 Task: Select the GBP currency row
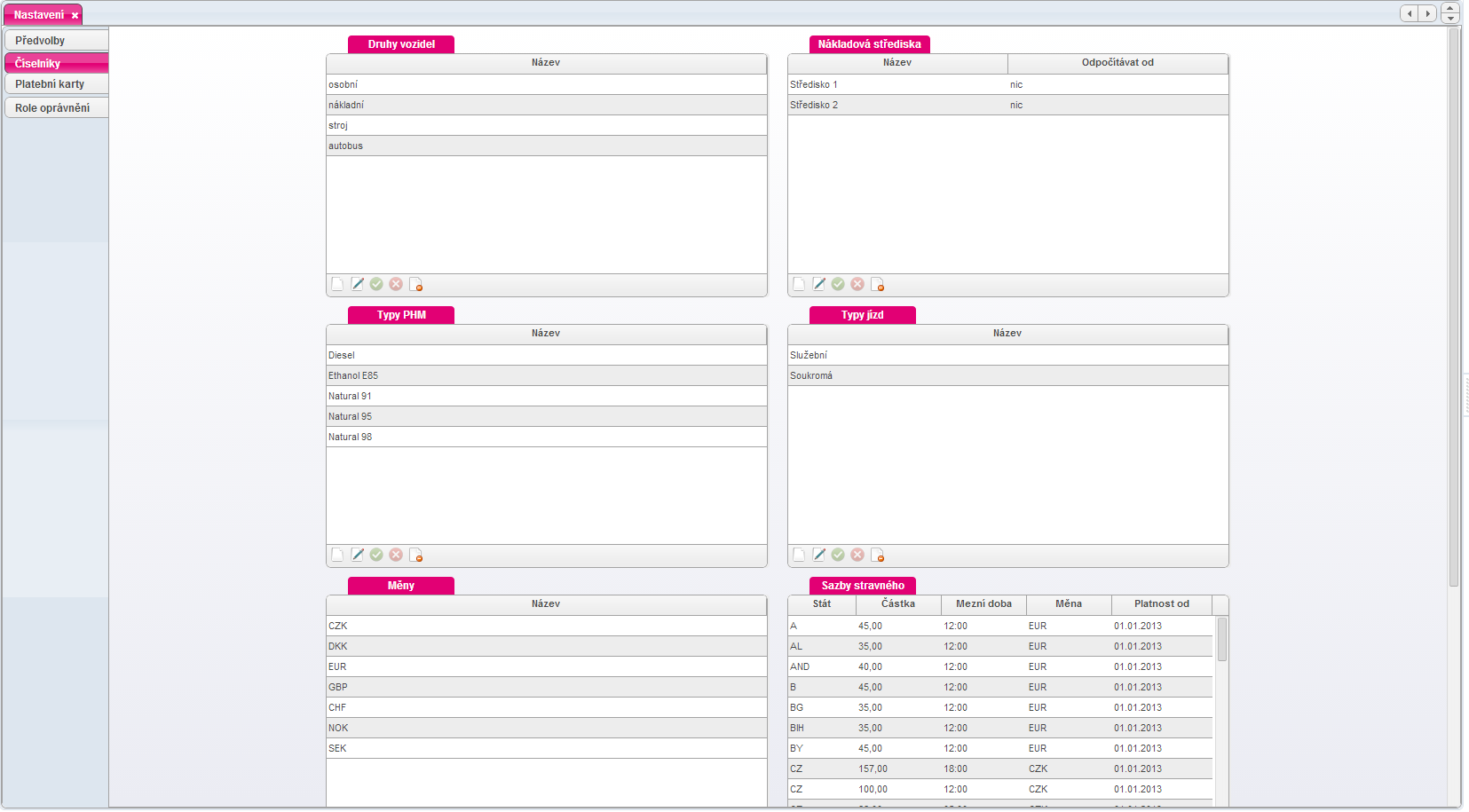pos(546,687)
